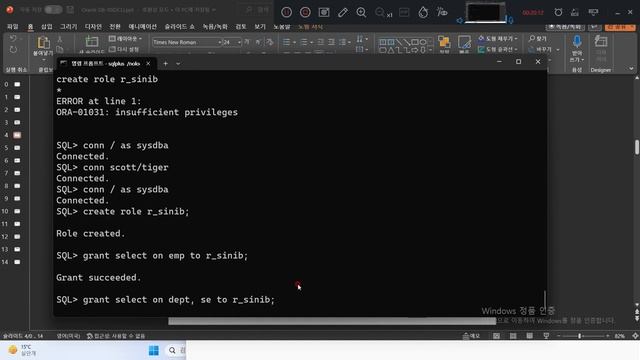This screenshot has width=640, height=360.
Task: Collapse the ribbon with chevron
Action: 631,69
